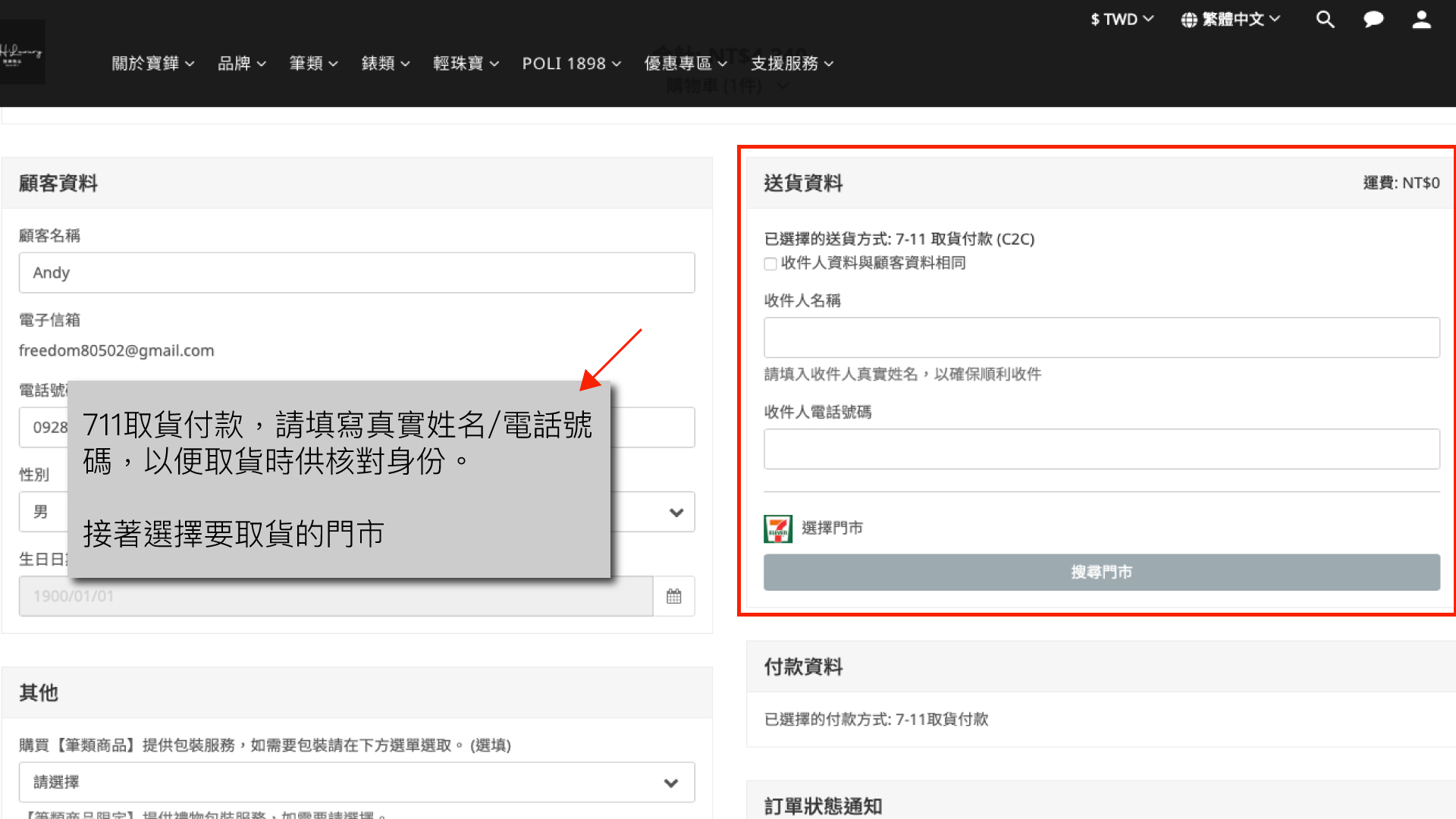Image resolution: width=1456 pixels, height=819 pixels.
Task: Click the 收件人電話號碼 phone input field
Action: 1101,450
